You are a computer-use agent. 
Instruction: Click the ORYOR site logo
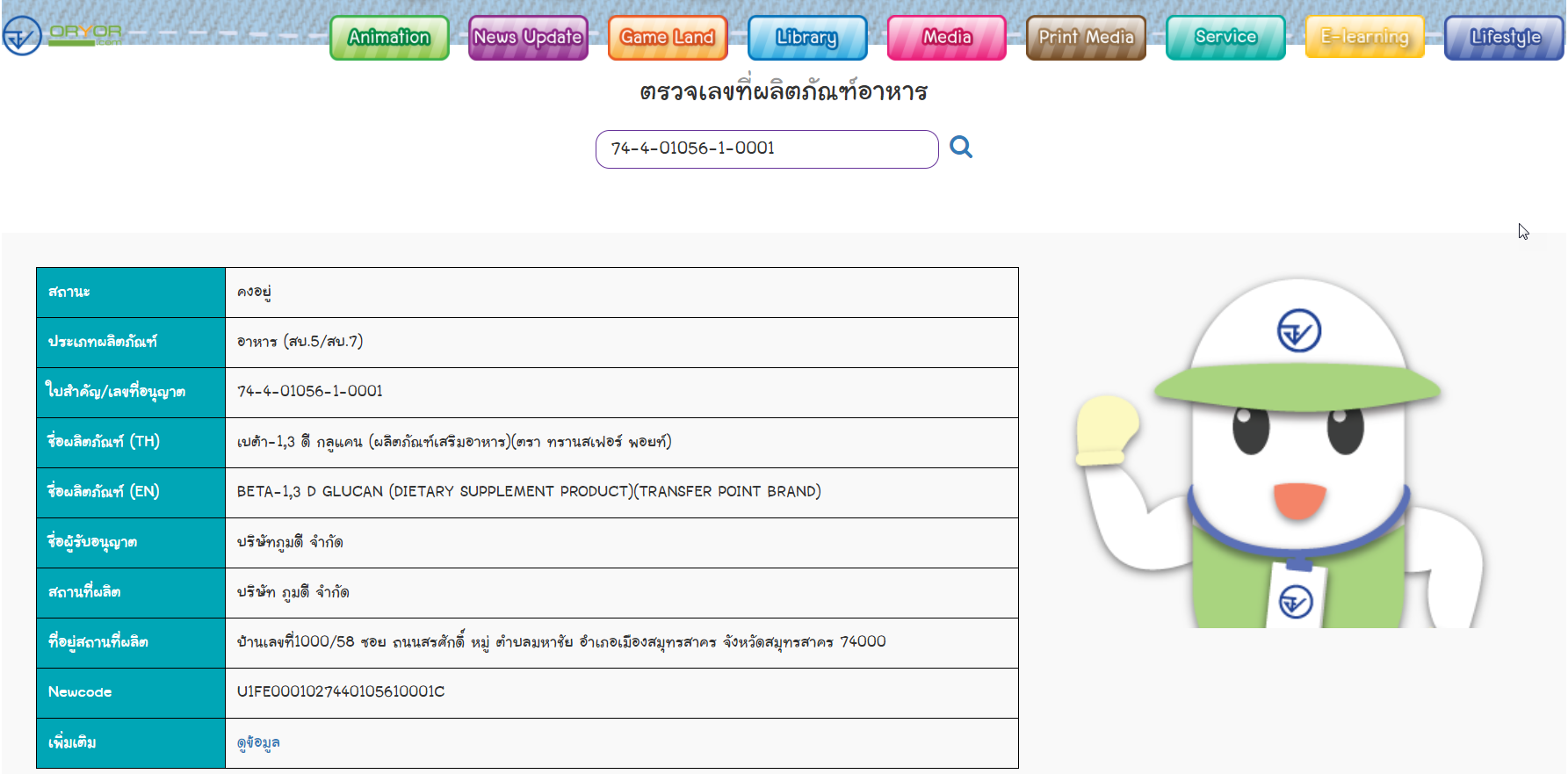point(62,35)
